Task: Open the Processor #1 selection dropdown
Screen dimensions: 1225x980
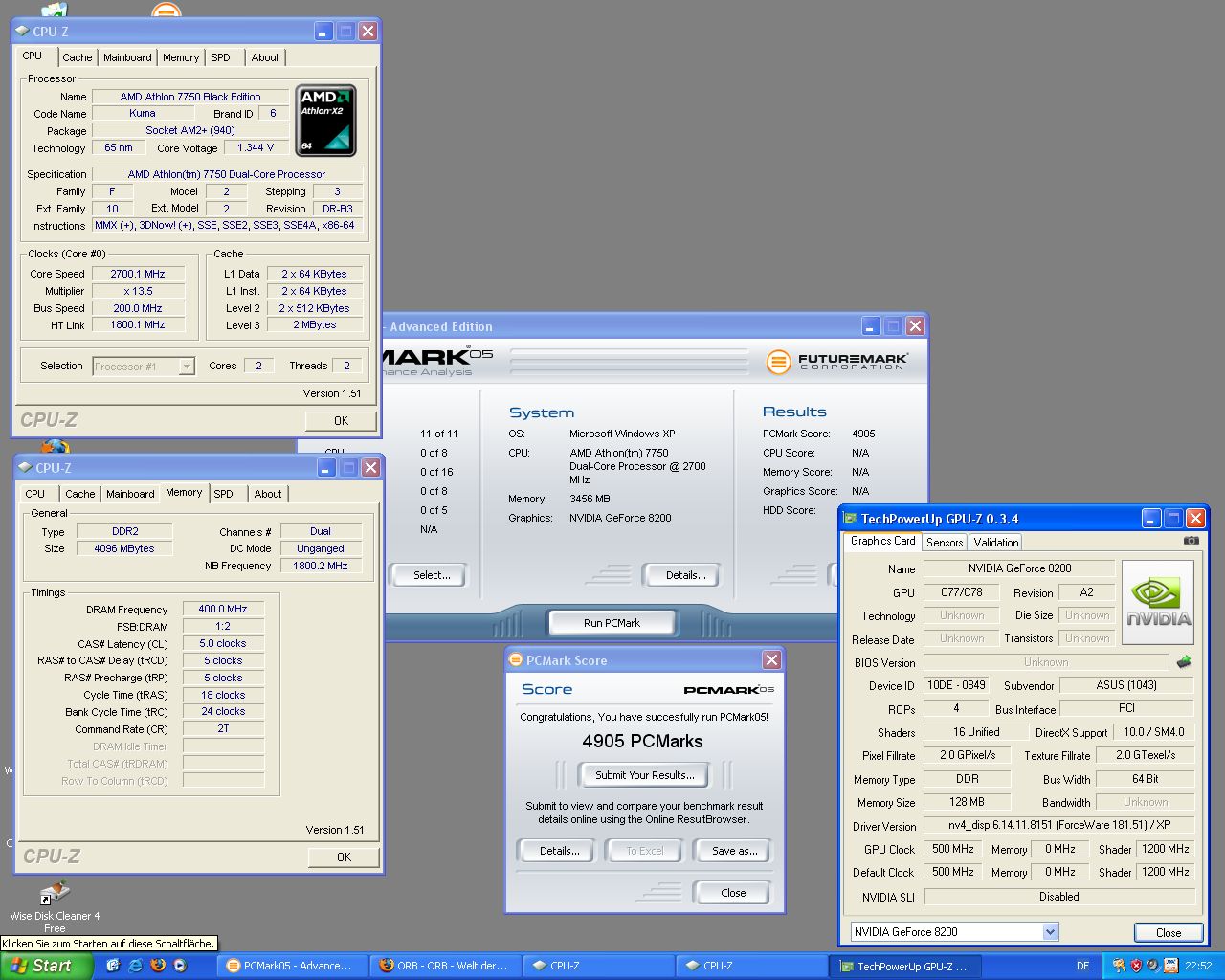Action: (x=187, y=366)
